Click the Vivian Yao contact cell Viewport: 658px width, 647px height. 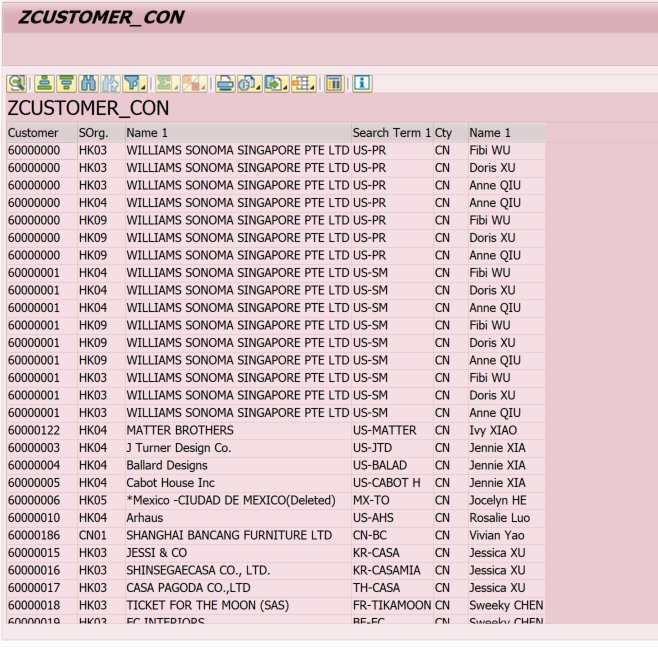(x=495, y=536)
